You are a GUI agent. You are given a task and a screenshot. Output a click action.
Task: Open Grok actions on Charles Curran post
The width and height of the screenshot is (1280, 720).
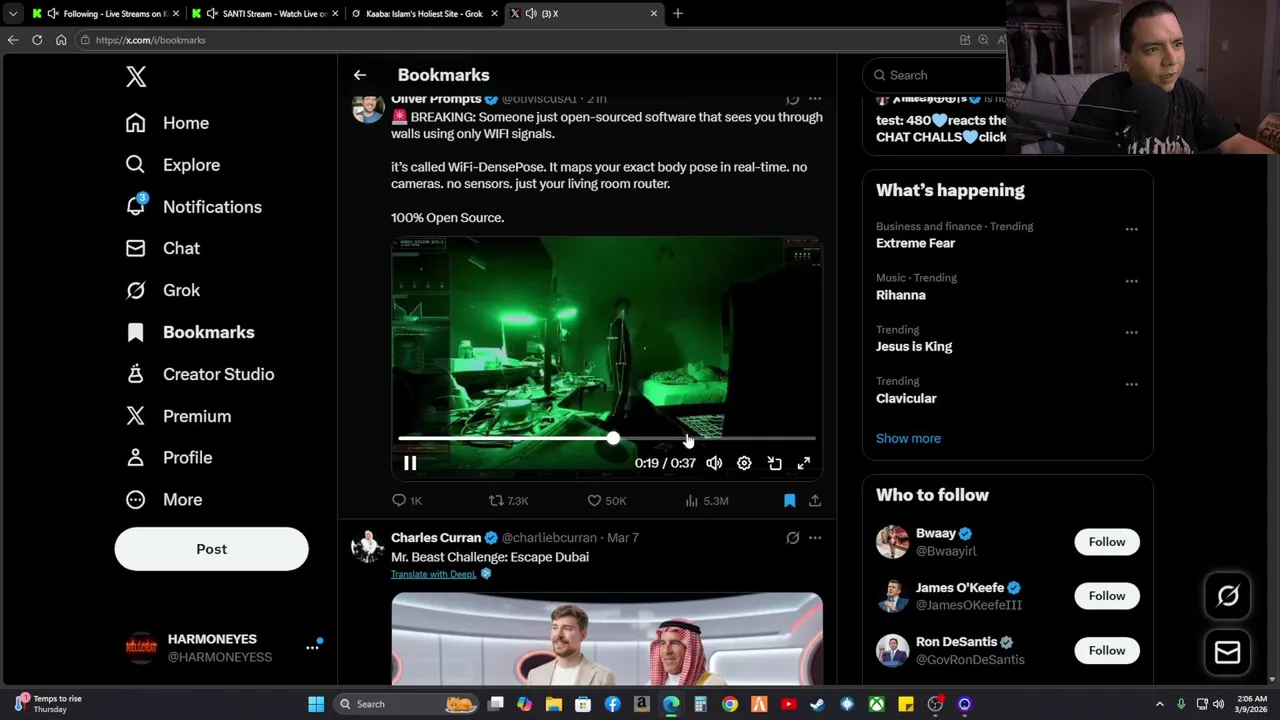[793, 538]
